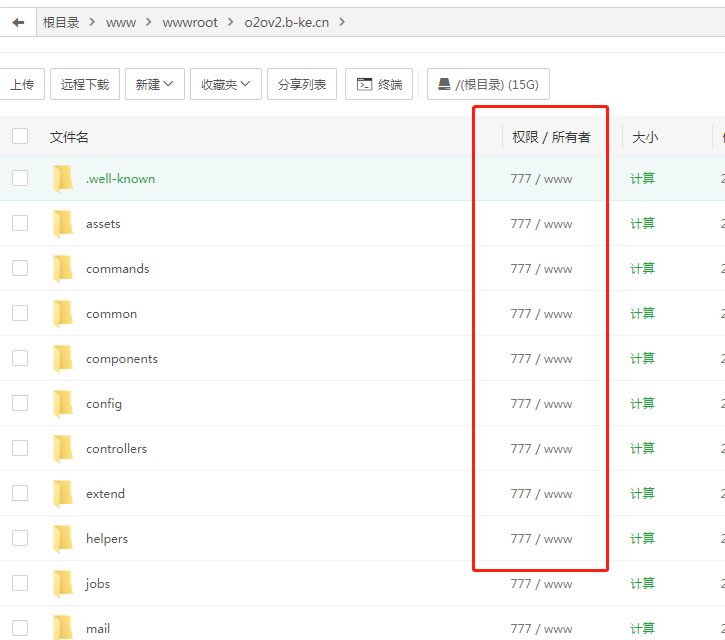Open the common folder name
The height and width of the screenshot is (640, 725).
(111, 314)
